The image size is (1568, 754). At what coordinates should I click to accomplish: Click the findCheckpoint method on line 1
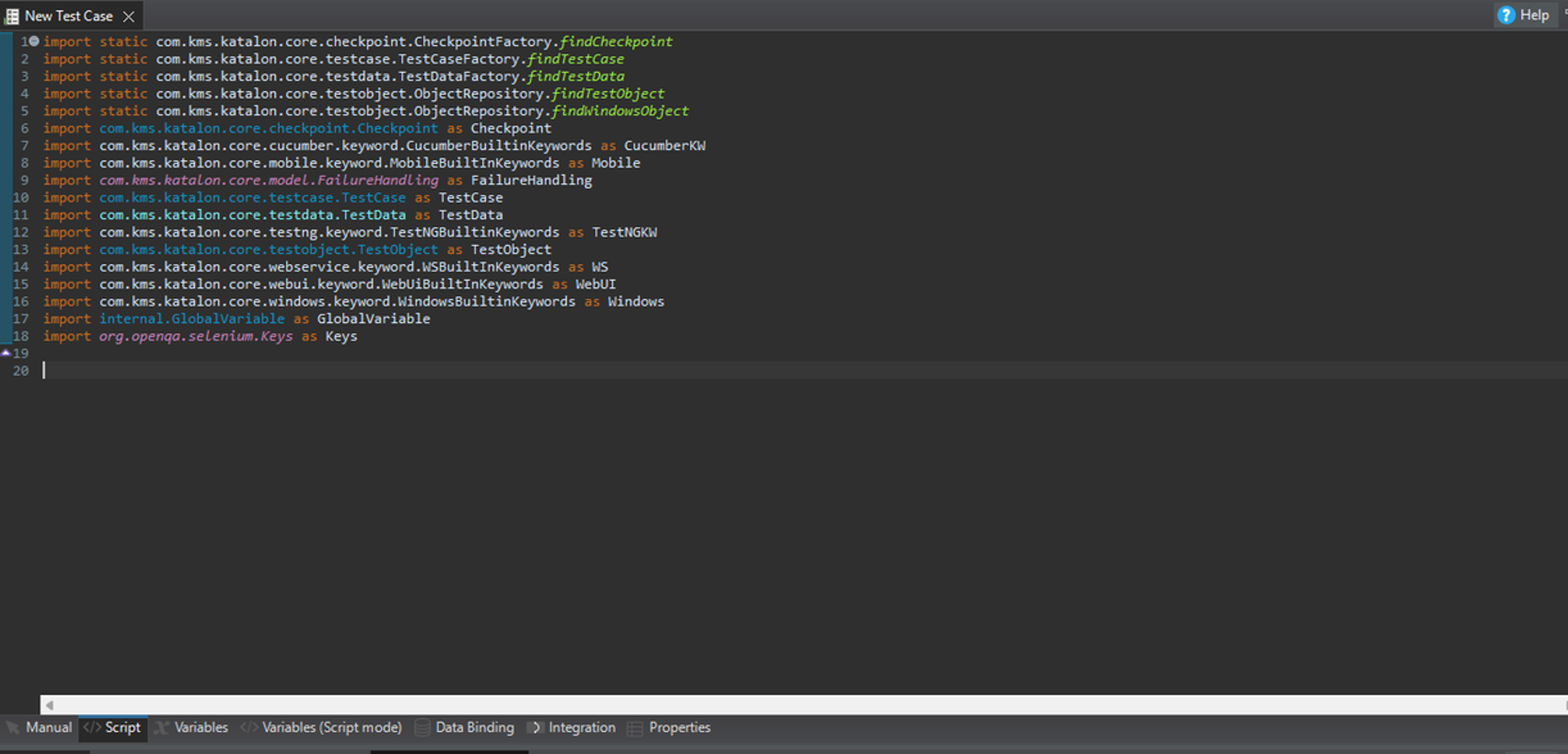coord(616,41)
